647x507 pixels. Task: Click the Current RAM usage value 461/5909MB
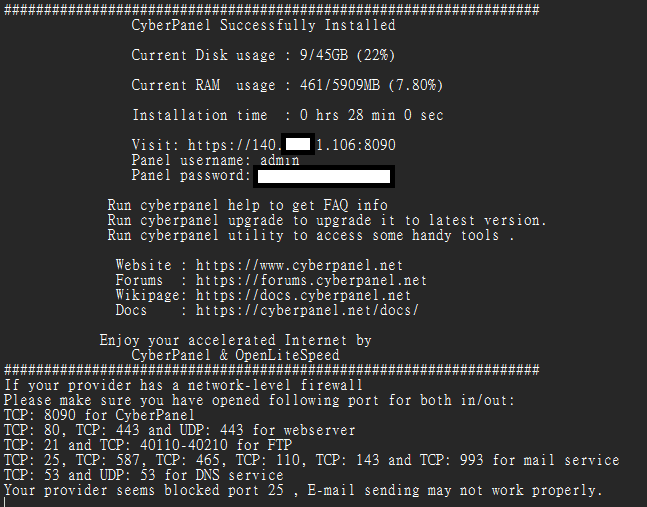[345, 85]
